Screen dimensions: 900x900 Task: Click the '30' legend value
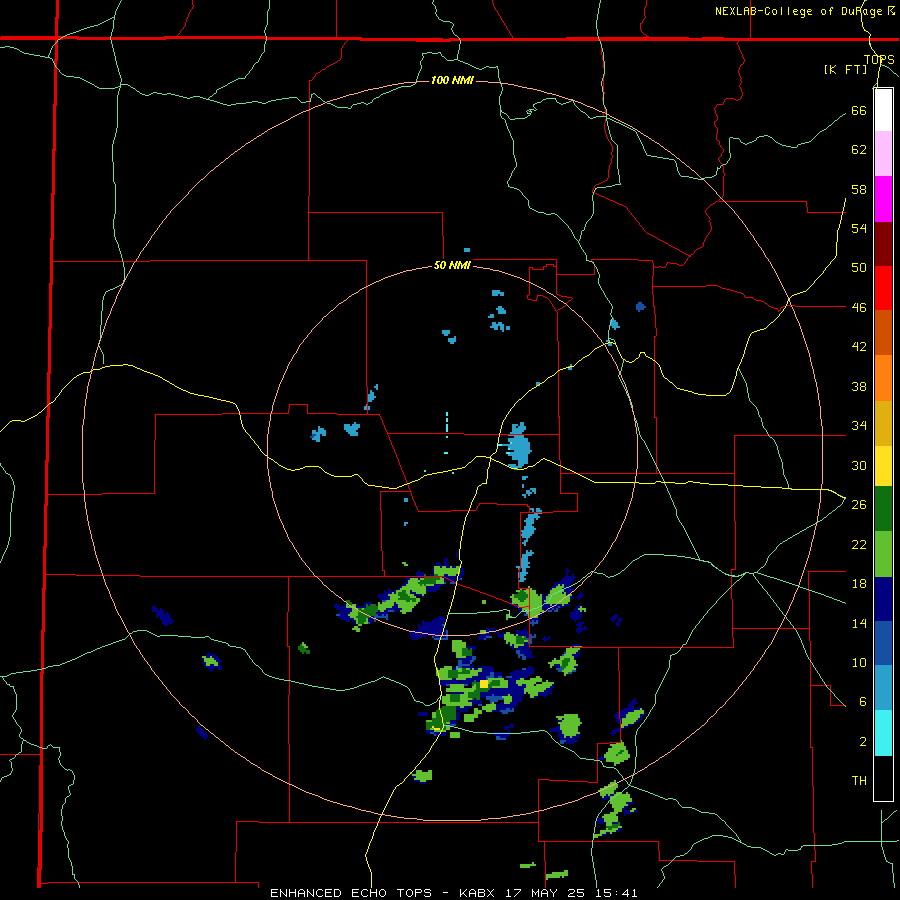tap(859, 465)
